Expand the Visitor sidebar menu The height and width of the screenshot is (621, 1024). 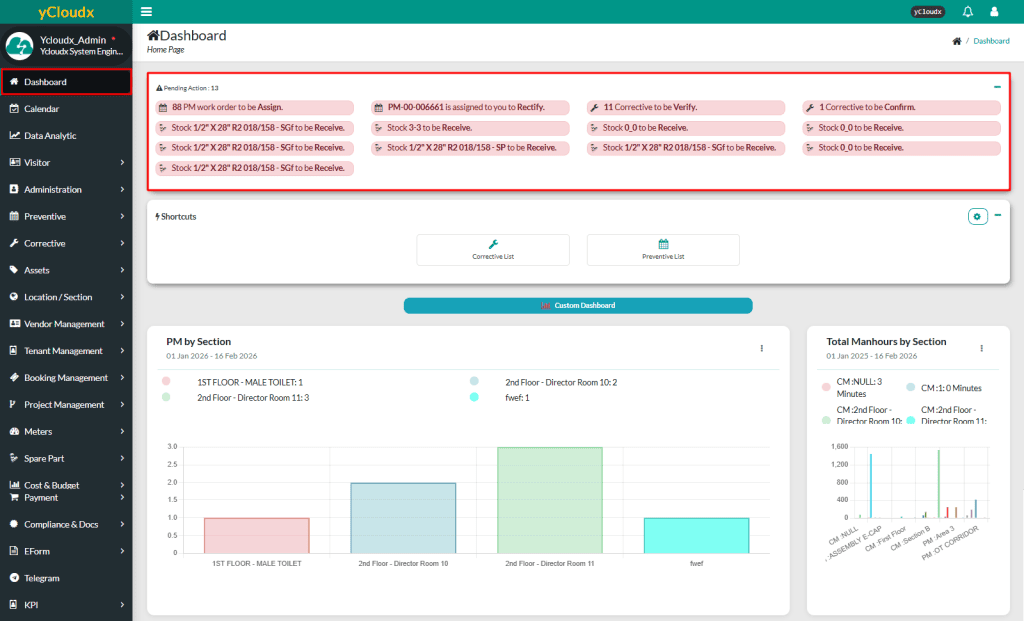(x=66, y=162)
